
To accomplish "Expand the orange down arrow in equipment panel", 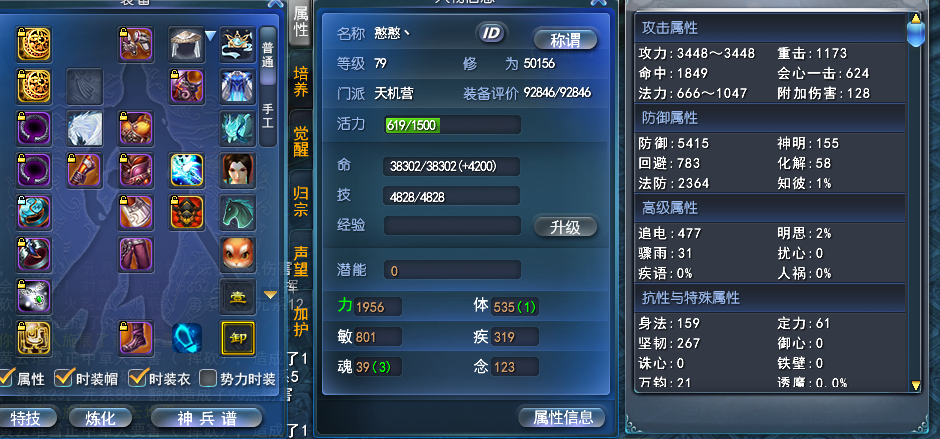I will pyautogui.click(x=270, y=295).
